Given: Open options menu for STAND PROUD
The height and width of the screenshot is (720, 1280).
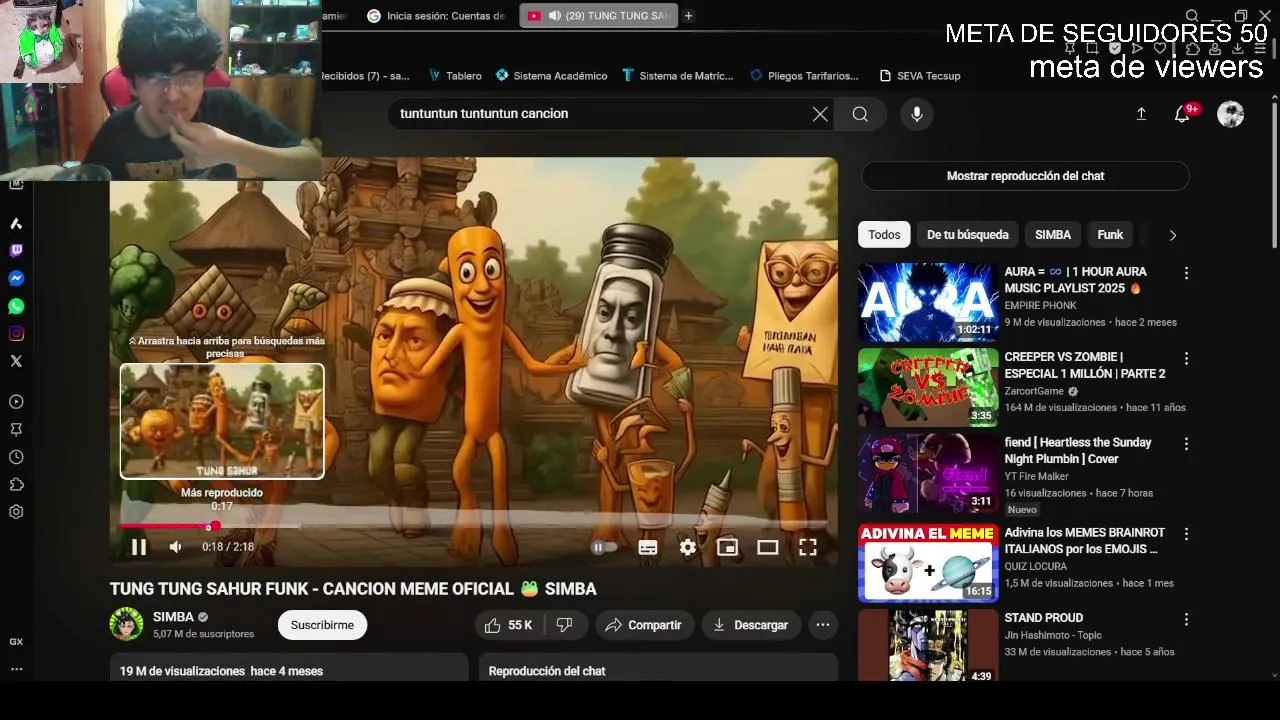Looking at the screenshot, I should click(x=1186, y=619).
